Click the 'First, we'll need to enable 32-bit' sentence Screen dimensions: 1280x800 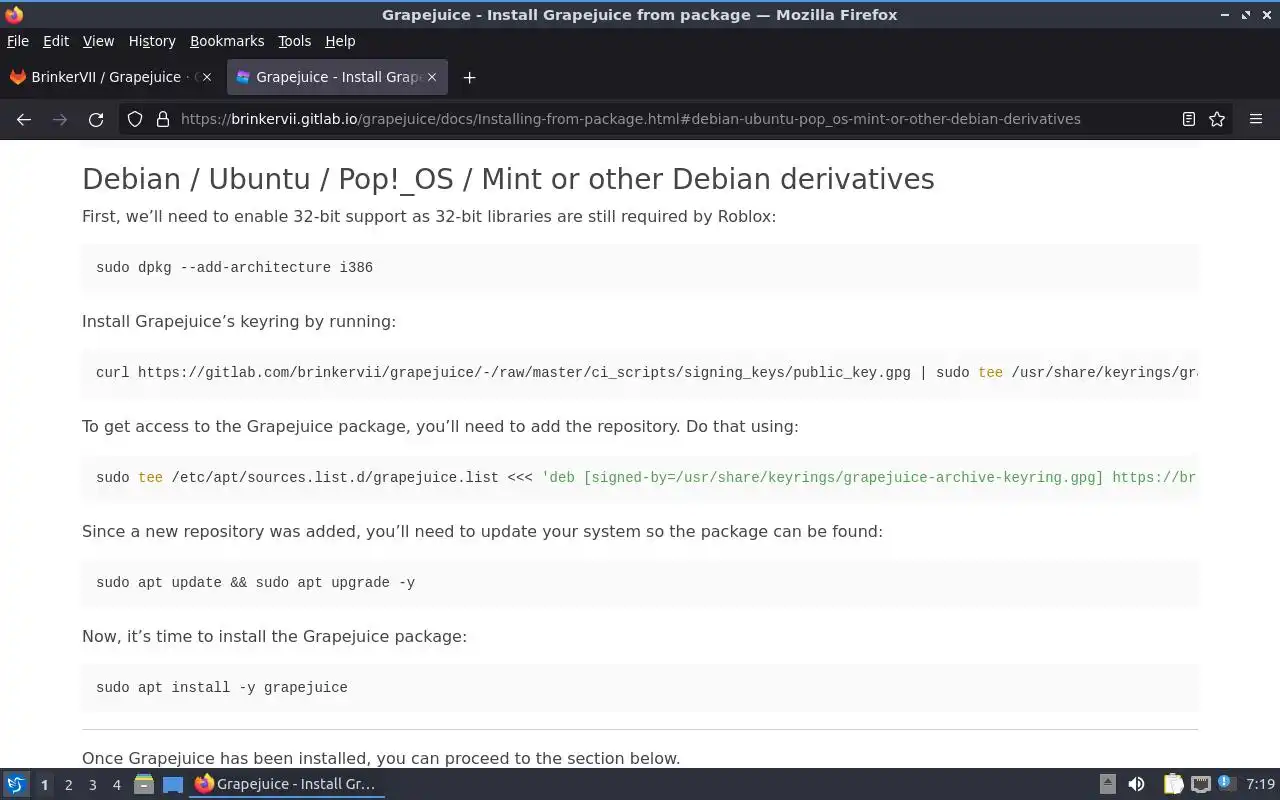coord(429,216)
